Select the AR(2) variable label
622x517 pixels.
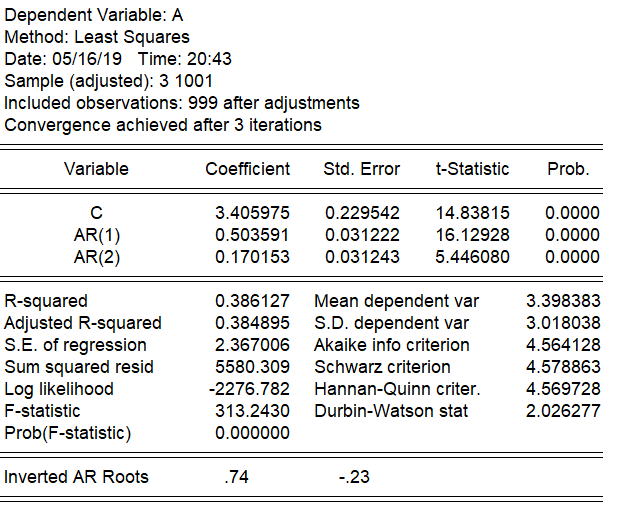pos(97,257)
